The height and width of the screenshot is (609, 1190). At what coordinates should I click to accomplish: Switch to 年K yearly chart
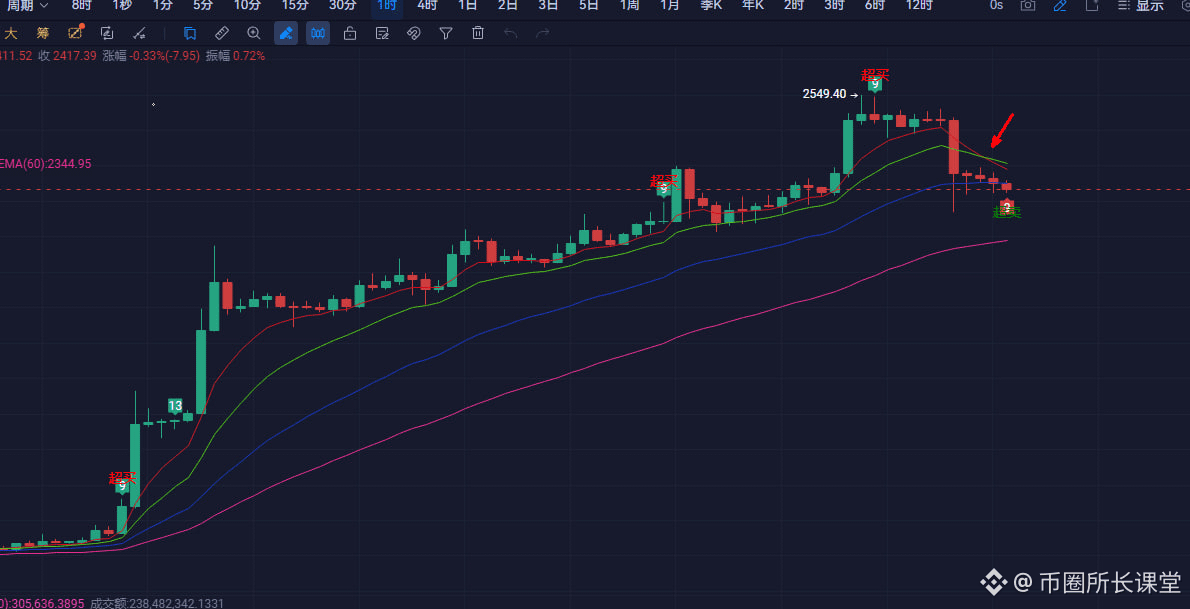click(753, 5)
